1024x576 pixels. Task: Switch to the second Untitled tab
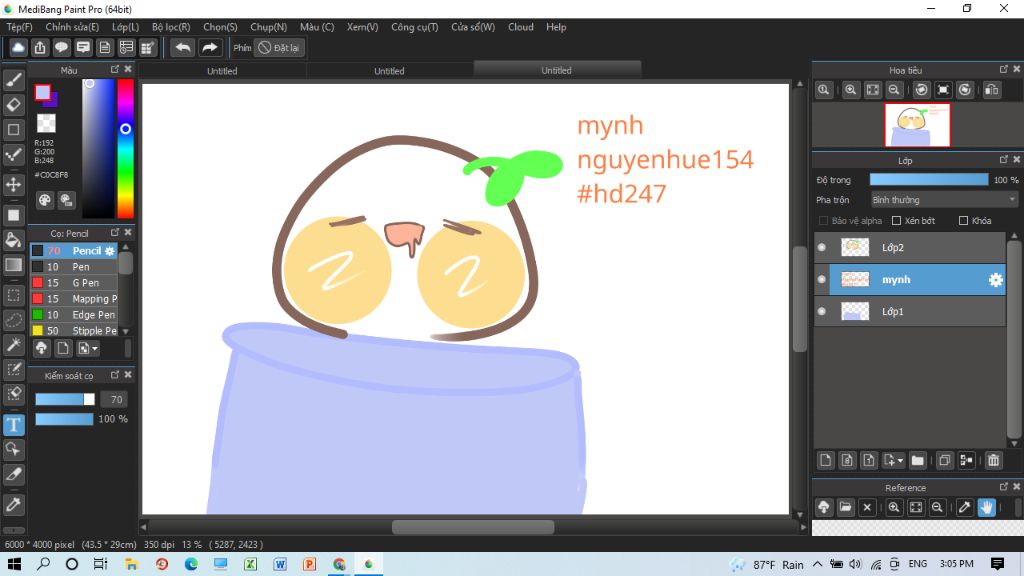tap(389, 71)
